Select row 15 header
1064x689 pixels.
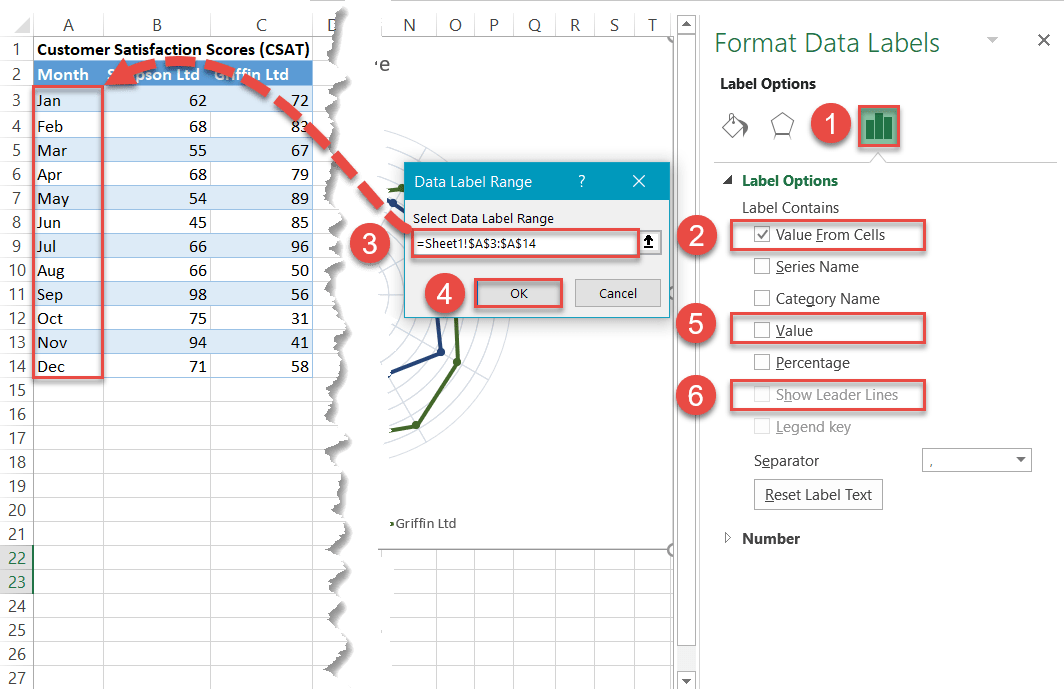(x=16, y=390)
